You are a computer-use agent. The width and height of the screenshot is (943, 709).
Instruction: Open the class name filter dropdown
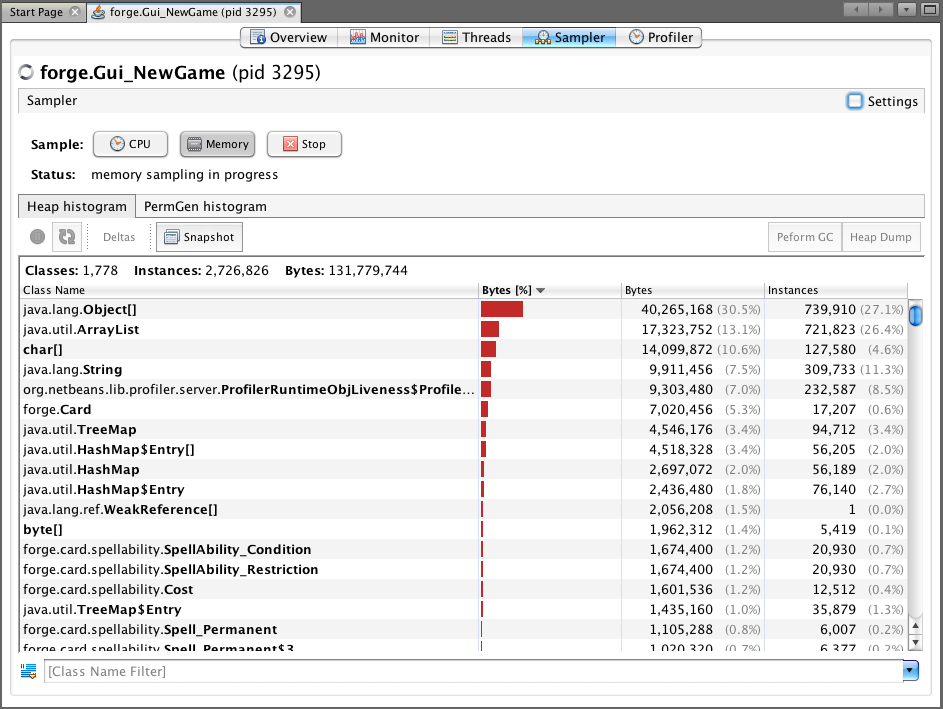point(910,671)
